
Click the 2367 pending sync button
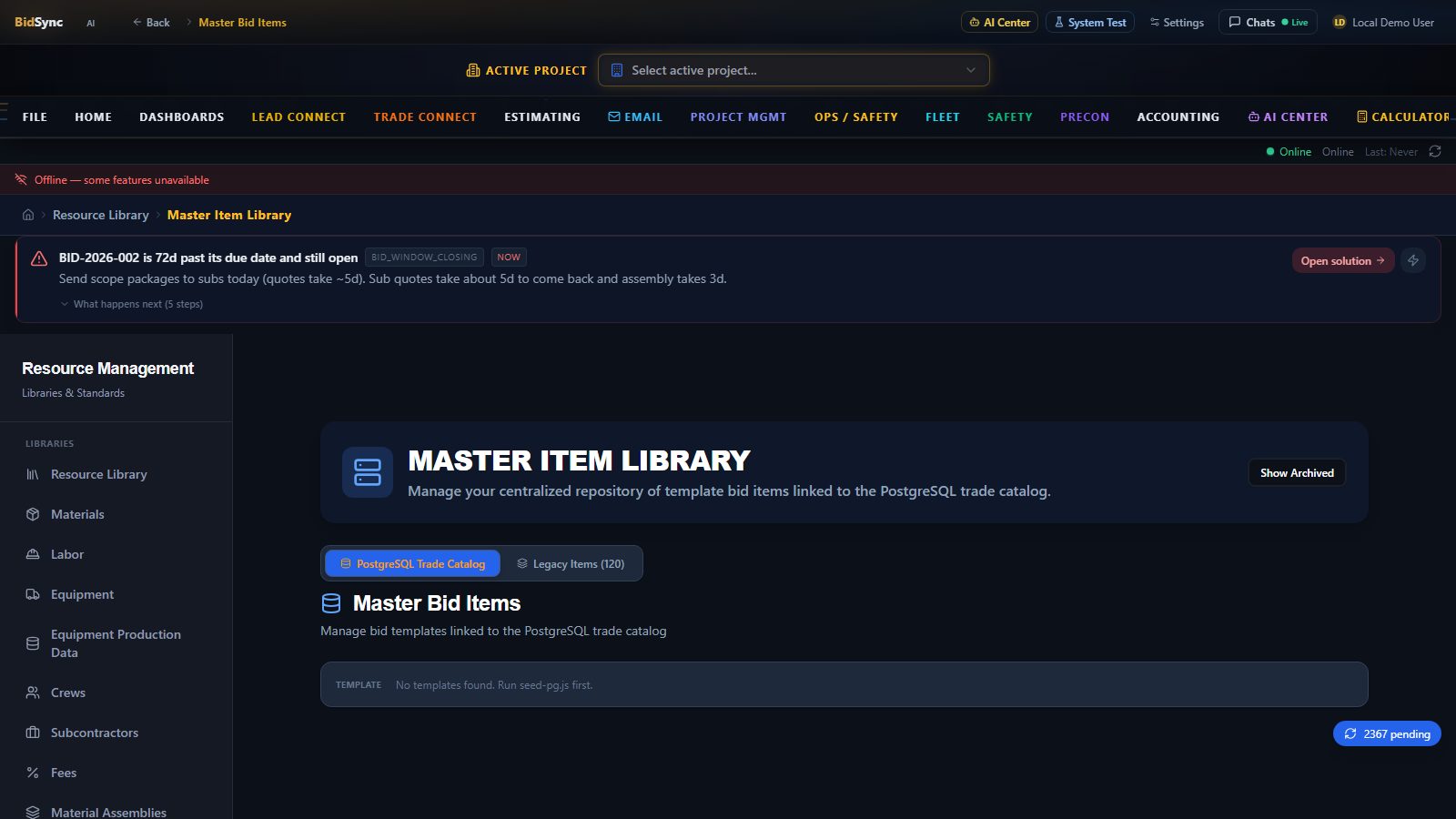1387,733
